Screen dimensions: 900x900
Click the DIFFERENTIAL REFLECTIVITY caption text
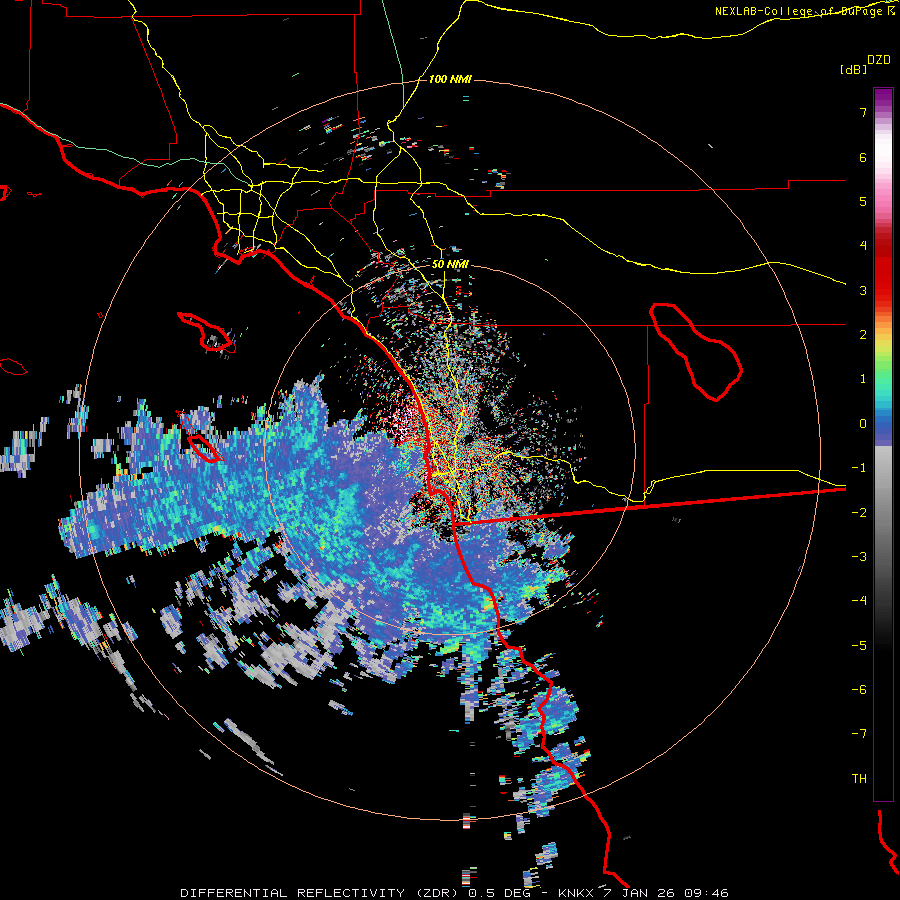(293, 893)
